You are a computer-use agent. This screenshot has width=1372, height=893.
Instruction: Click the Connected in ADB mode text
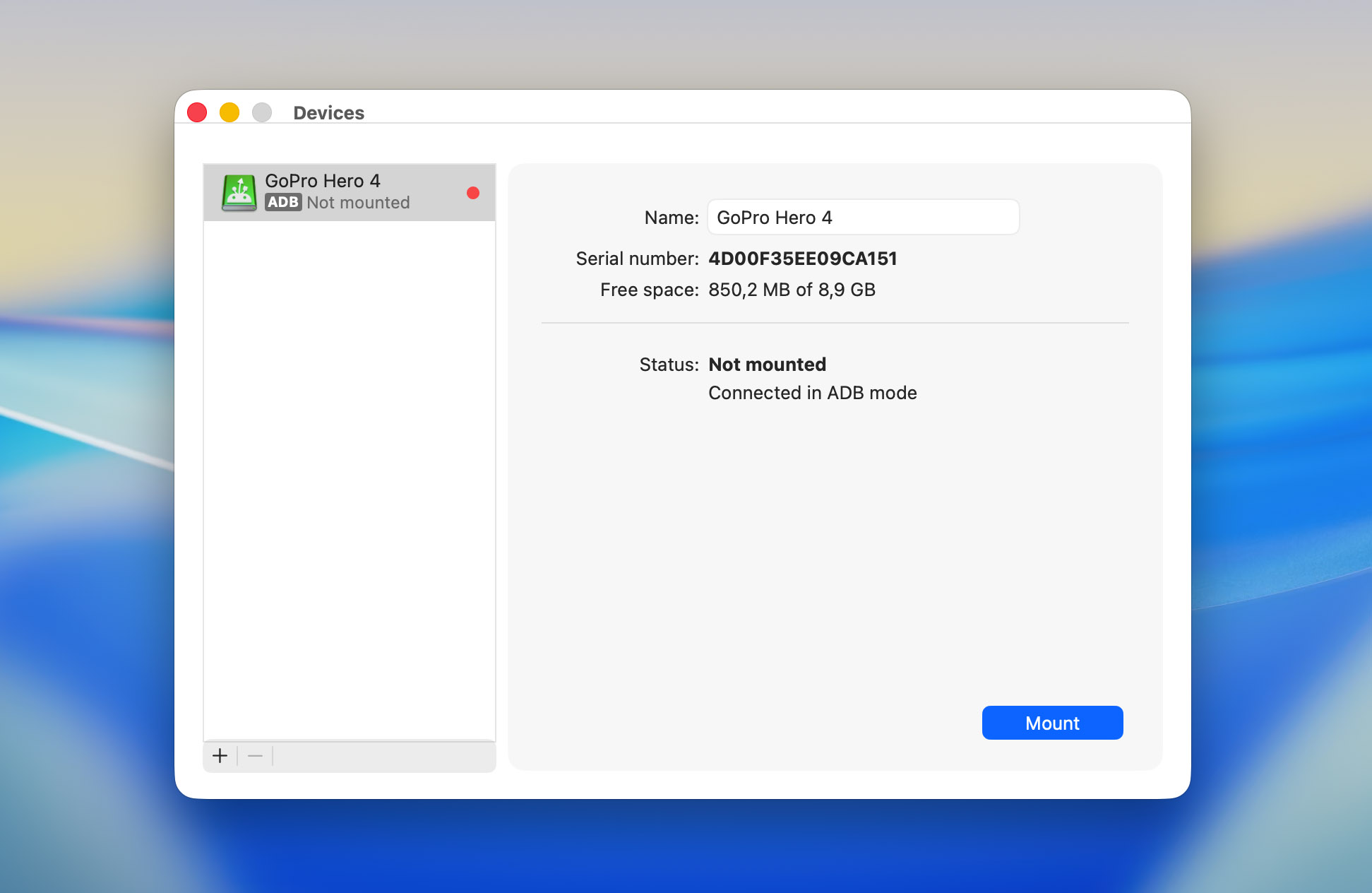coord(812,393)
